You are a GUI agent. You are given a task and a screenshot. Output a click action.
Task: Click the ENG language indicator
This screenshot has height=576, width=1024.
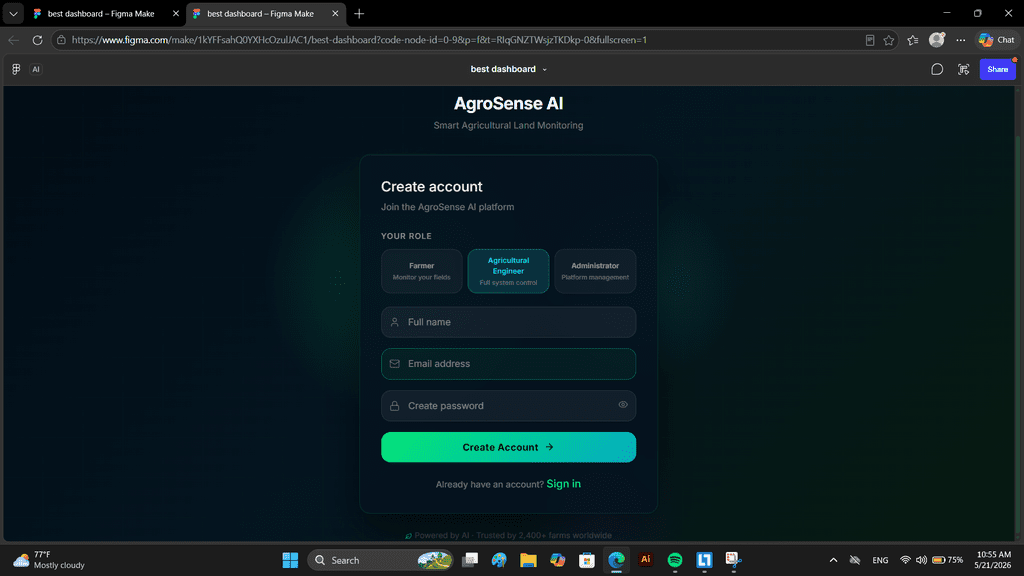[880, 560]
